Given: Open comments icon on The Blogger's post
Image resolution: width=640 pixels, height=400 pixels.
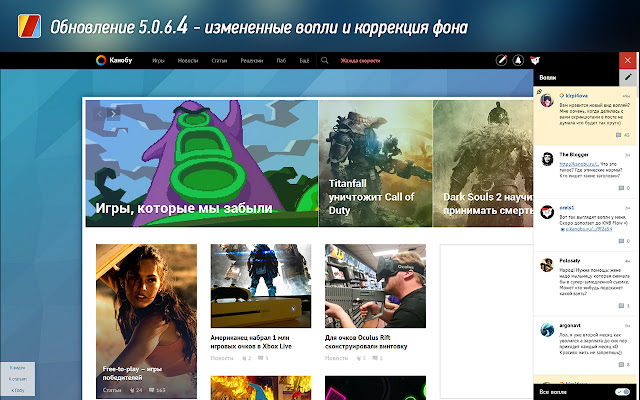Looking at the screenshot, I should pyautogui.click(x=621, y=188).
